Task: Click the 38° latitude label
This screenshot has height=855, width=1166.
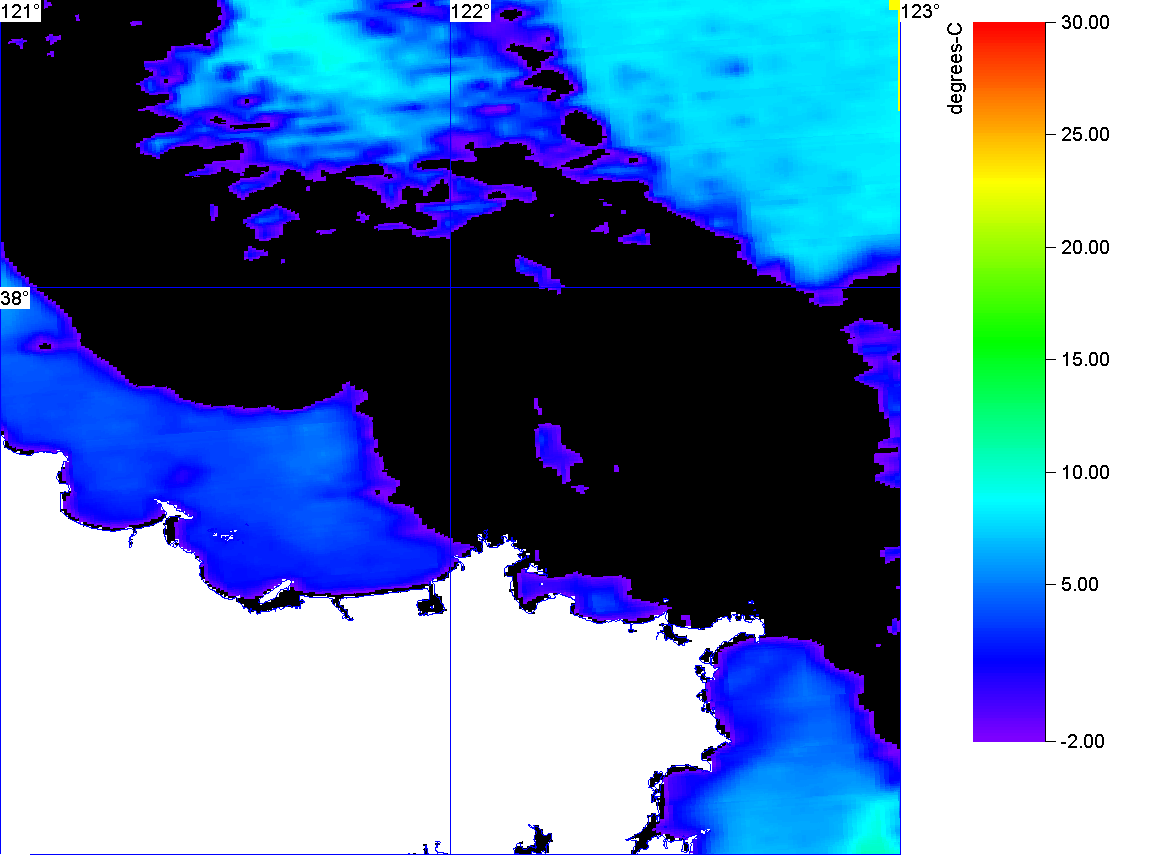Action: [x=15, y=298]
